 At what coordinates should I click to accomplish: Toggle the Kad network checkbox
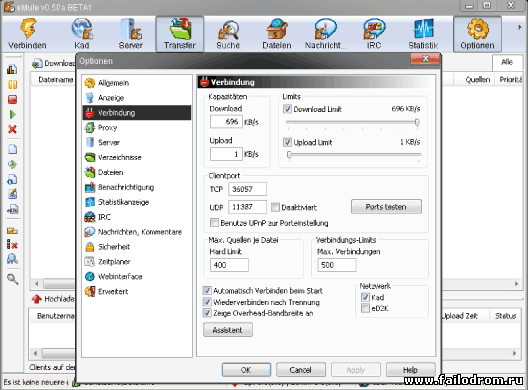click(x=365, y=297)
